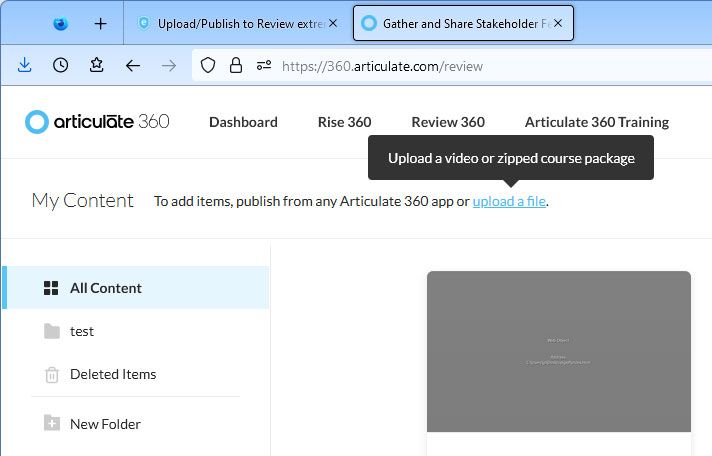
Task: Open the downloads panel icon
Action: click(25, 65)
